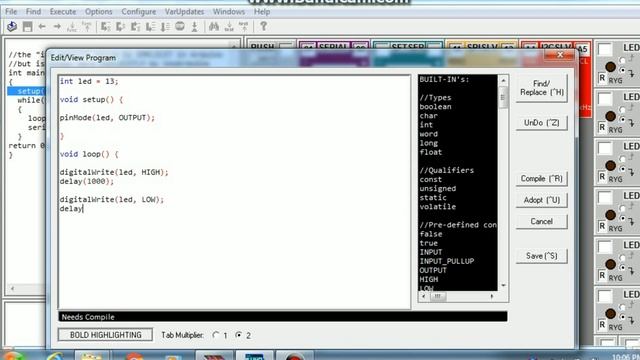Click 'word' in the built-ins list
The width and height of the screenshot is (640, 360).
(428, 134)
